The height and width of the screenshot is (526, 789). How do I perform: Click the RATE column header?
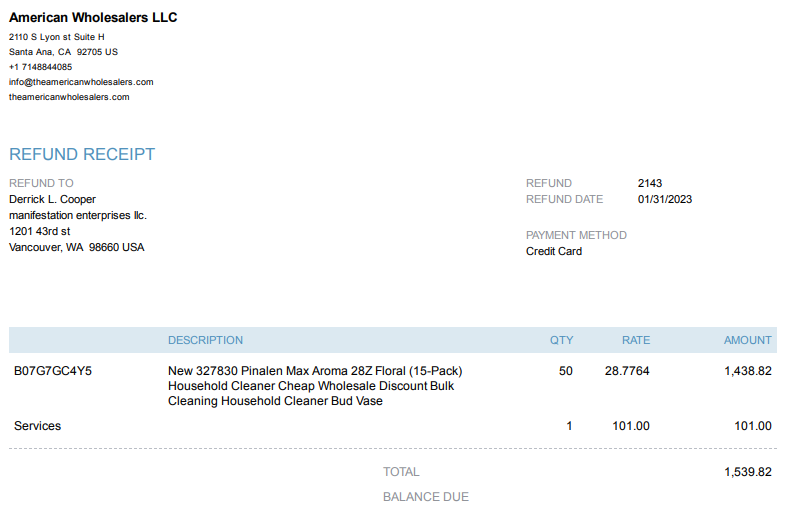tap(636, 340)
